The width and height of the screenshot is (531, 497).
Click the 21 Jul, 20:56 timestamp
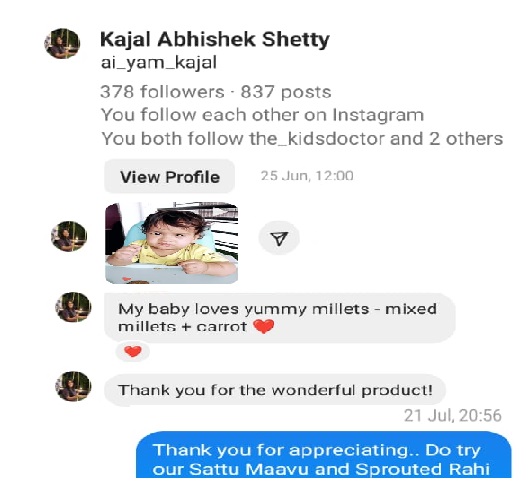[453, 416]
